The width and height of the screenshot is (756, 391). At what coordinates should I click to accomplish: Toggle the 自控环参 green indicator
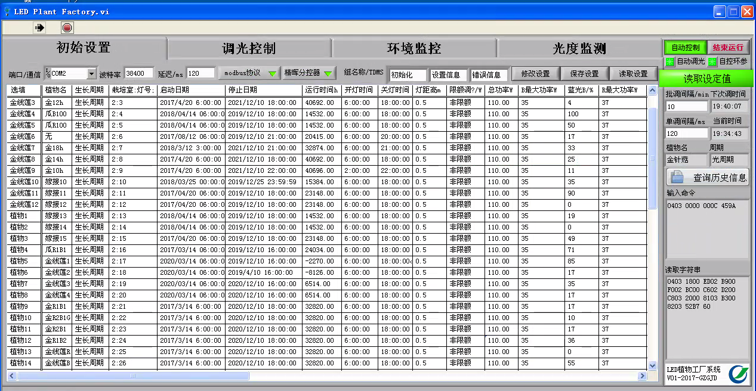point(712,62)
